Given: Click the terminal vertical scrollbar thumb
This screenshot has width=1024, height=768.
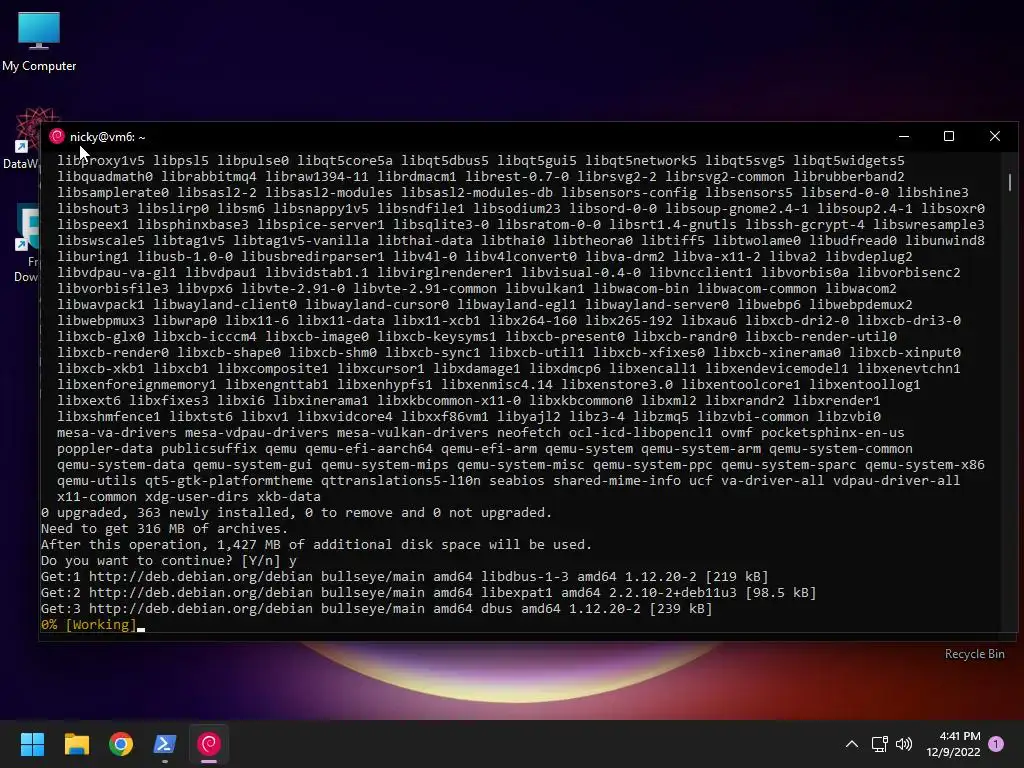Looking at the screenshot, I should coord(1010,182).
